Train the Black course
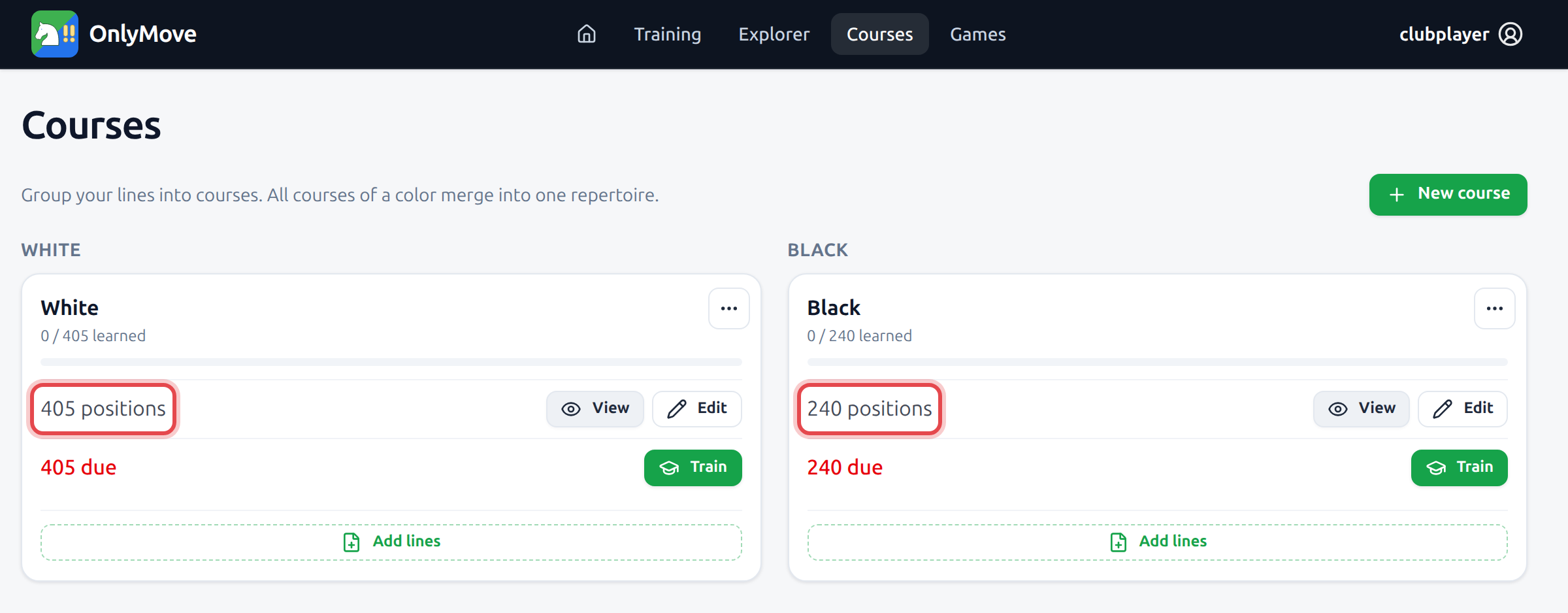Screen dimensions: 1568x613 click(1460, 467)
